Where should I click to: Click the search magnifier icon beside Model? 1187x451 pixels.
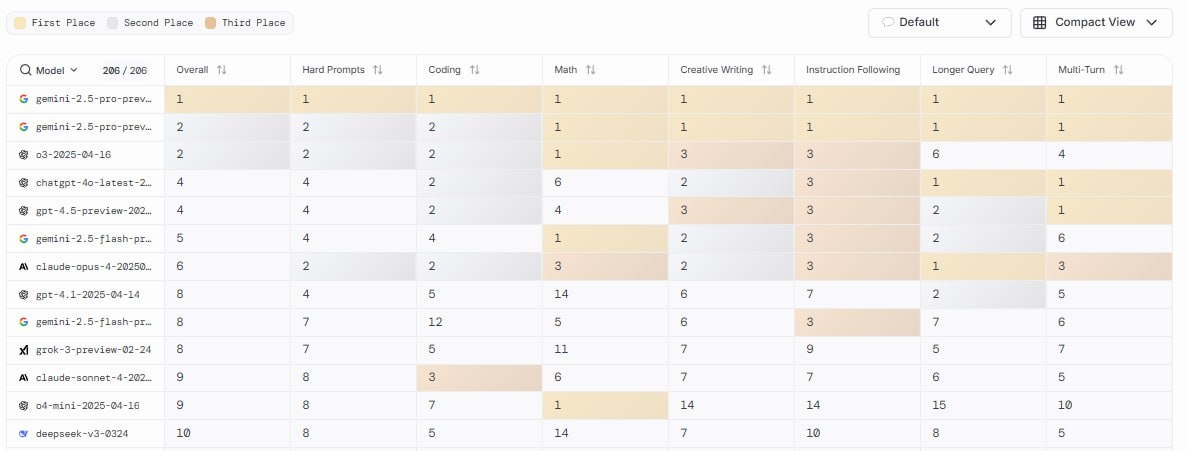point(25,71)
